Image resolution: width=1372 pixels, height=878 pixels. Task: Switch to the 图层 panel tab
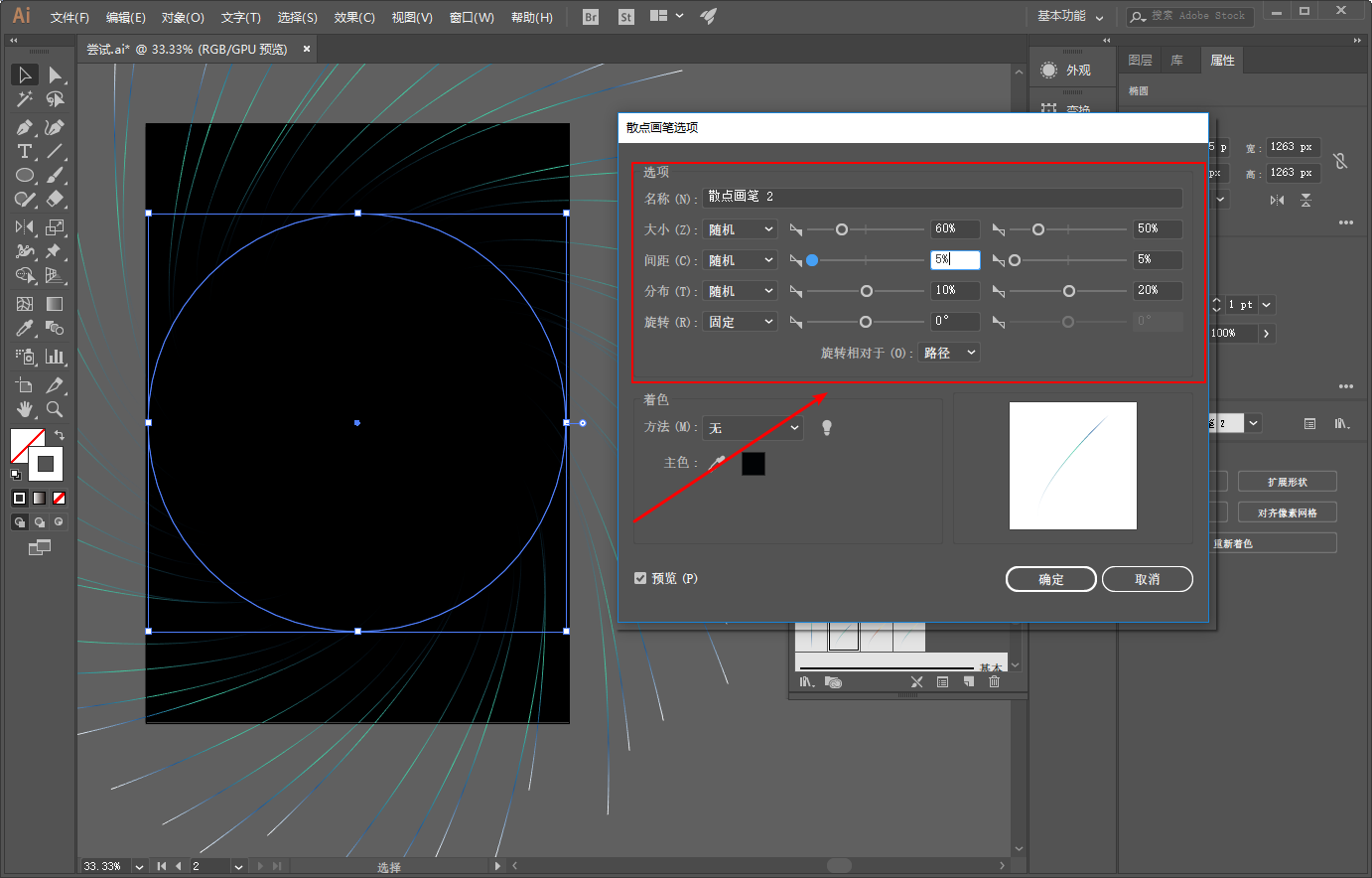(x=1140, y=61)
